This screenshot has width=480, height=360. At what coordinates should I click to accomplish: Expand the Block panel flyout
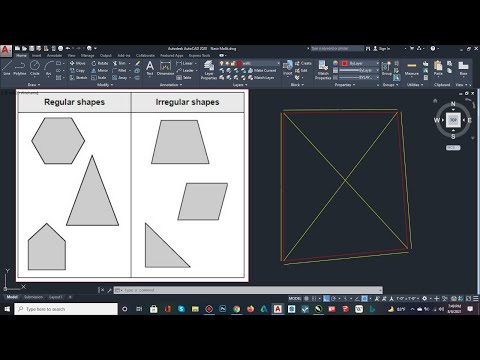pyautogui.click(x=297, y=85)
